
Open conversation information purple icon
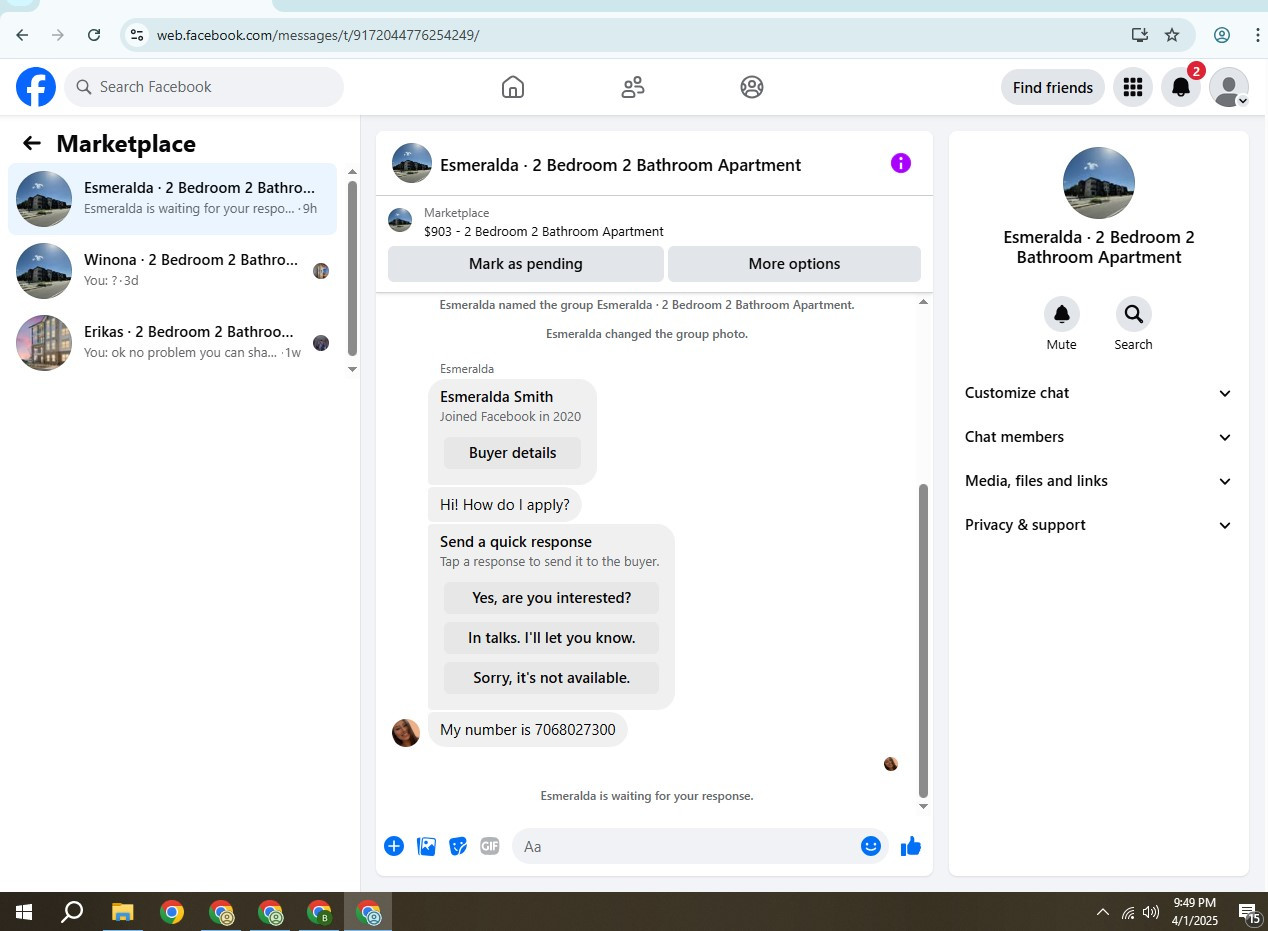(901, 163)
